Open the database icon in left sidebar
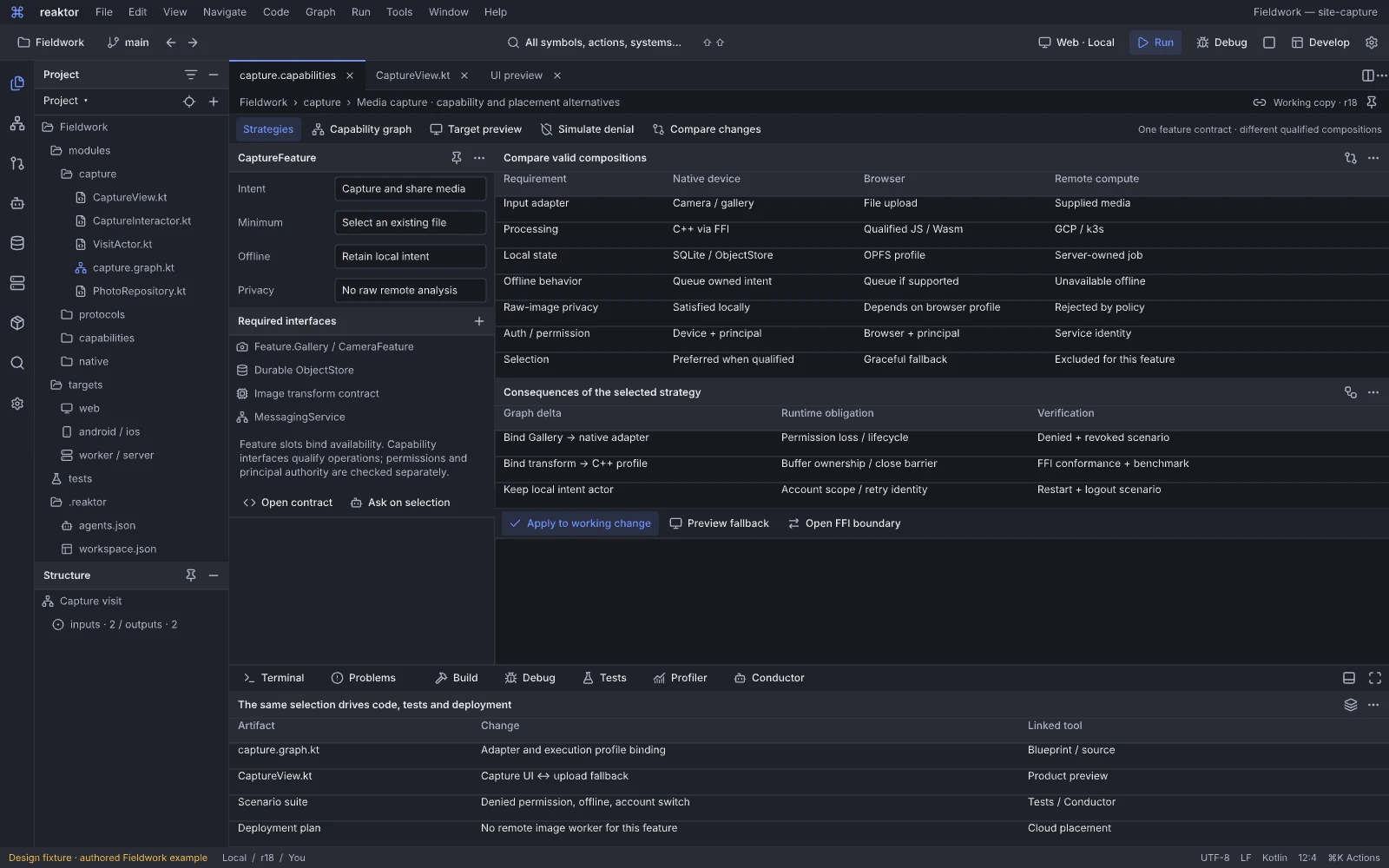The height and width of the screenshot is (868, 1389). [17, 243]
